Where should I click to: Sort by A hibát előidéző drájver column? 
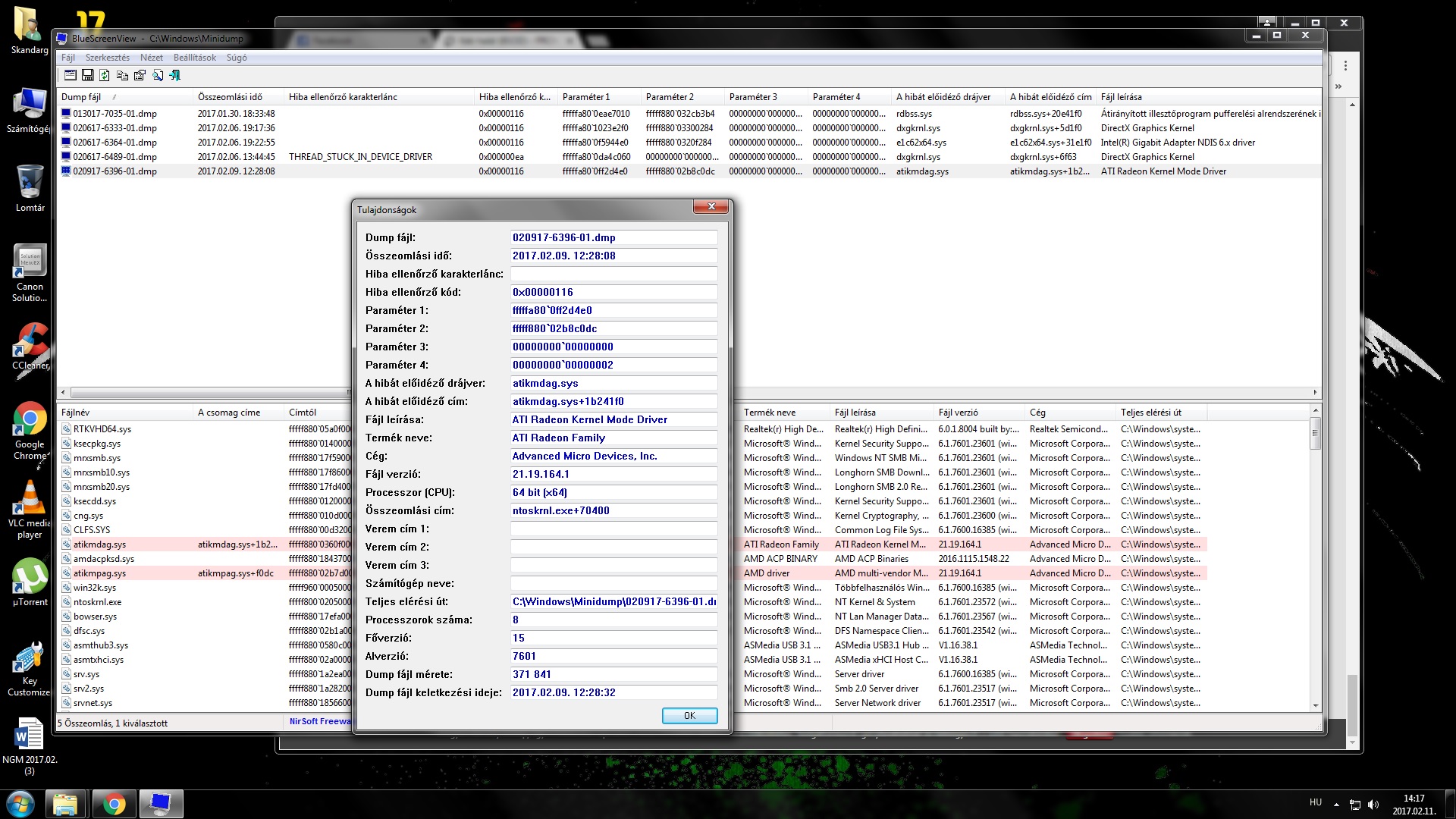coord(948,97)
